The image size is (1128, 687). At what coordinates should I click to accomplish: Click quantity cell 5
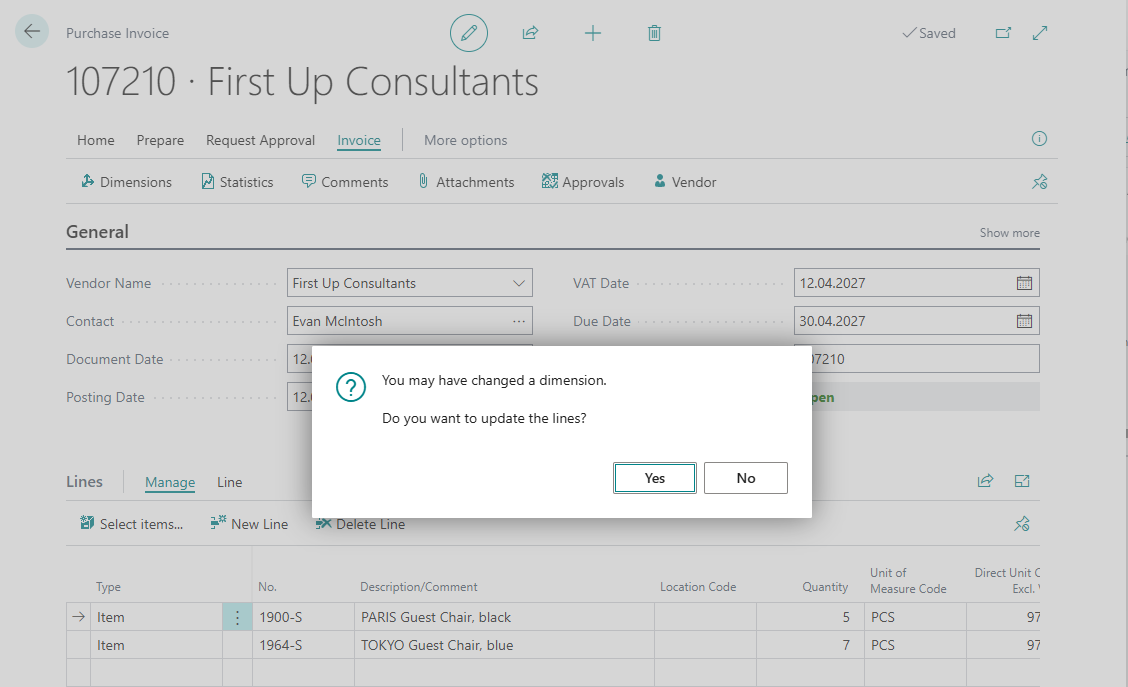point(810,617)
